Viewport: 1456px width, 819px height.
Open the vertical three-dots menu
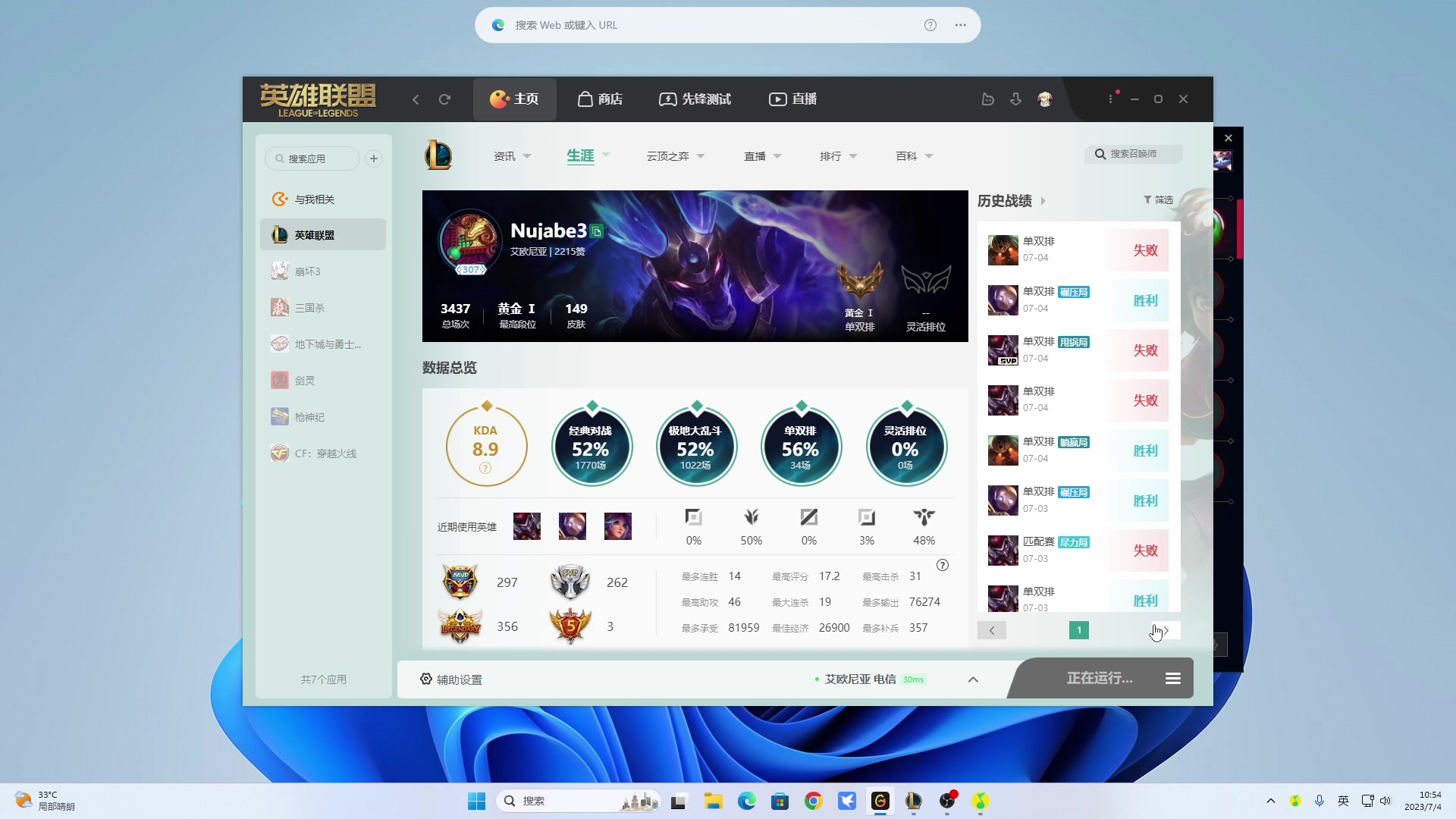pyautogui.click(x=1111, y=99)
